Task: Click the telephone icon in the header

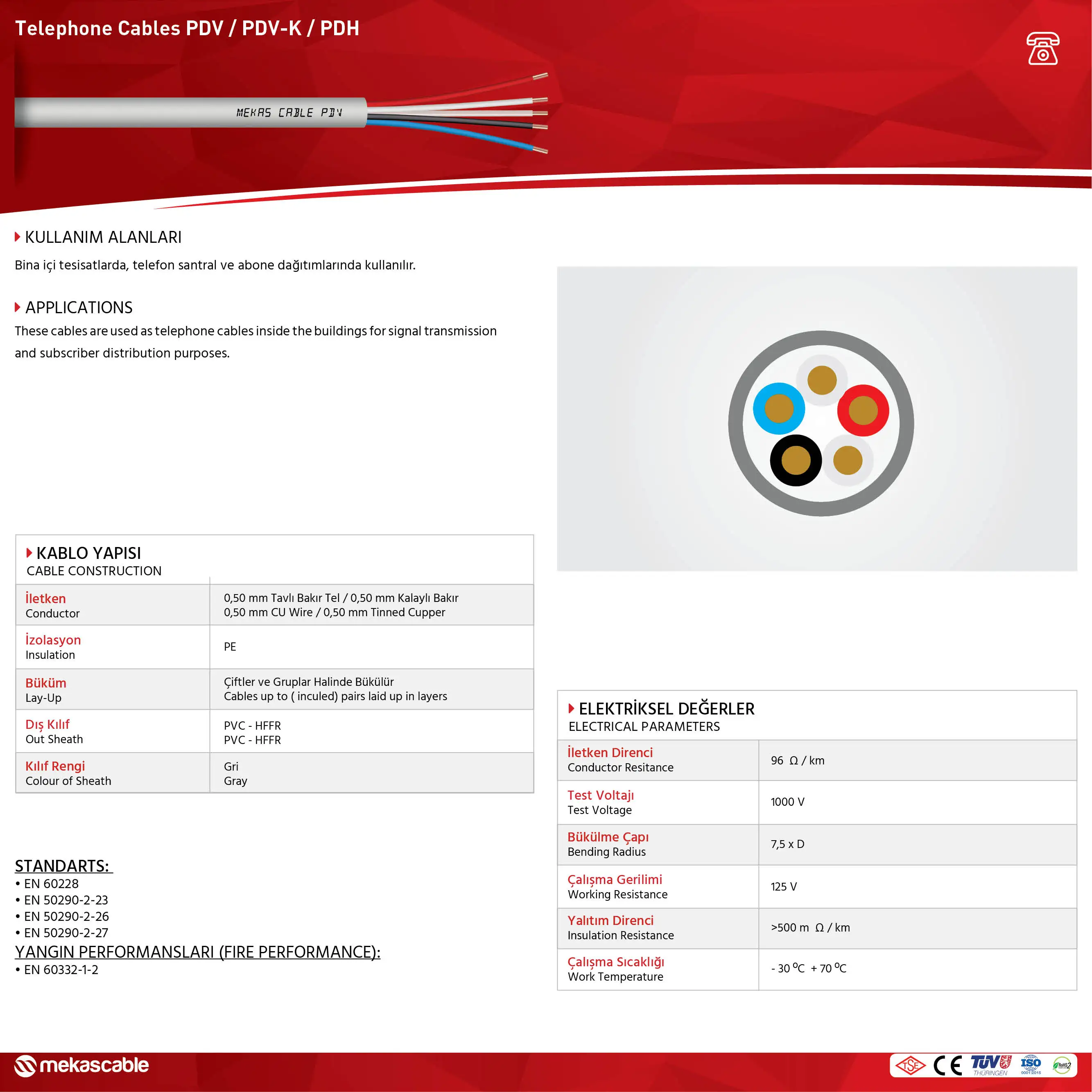Action: point(1042,49)
